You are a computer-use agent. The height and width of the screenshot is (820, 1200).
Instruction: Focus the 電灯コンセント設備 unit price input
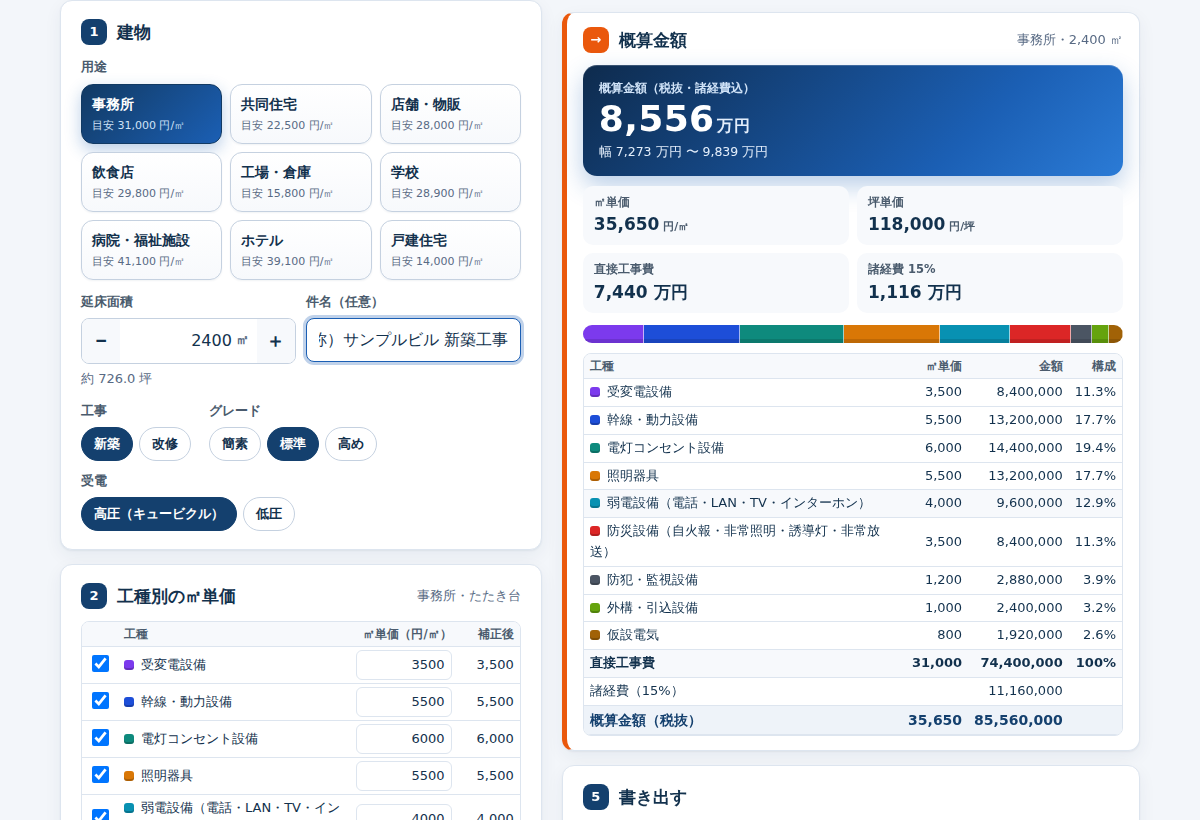[404, 739]
